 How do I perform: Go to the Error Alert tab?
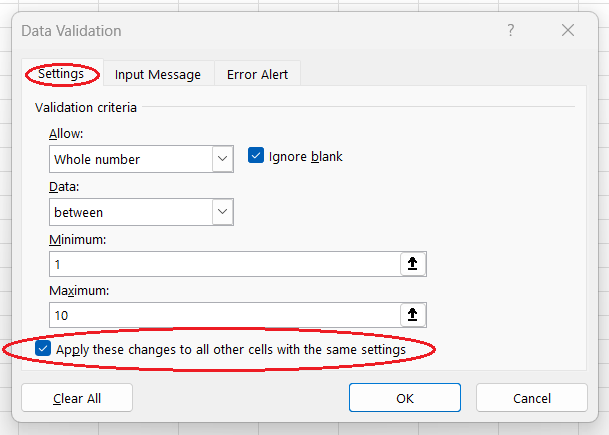[256, 74]
